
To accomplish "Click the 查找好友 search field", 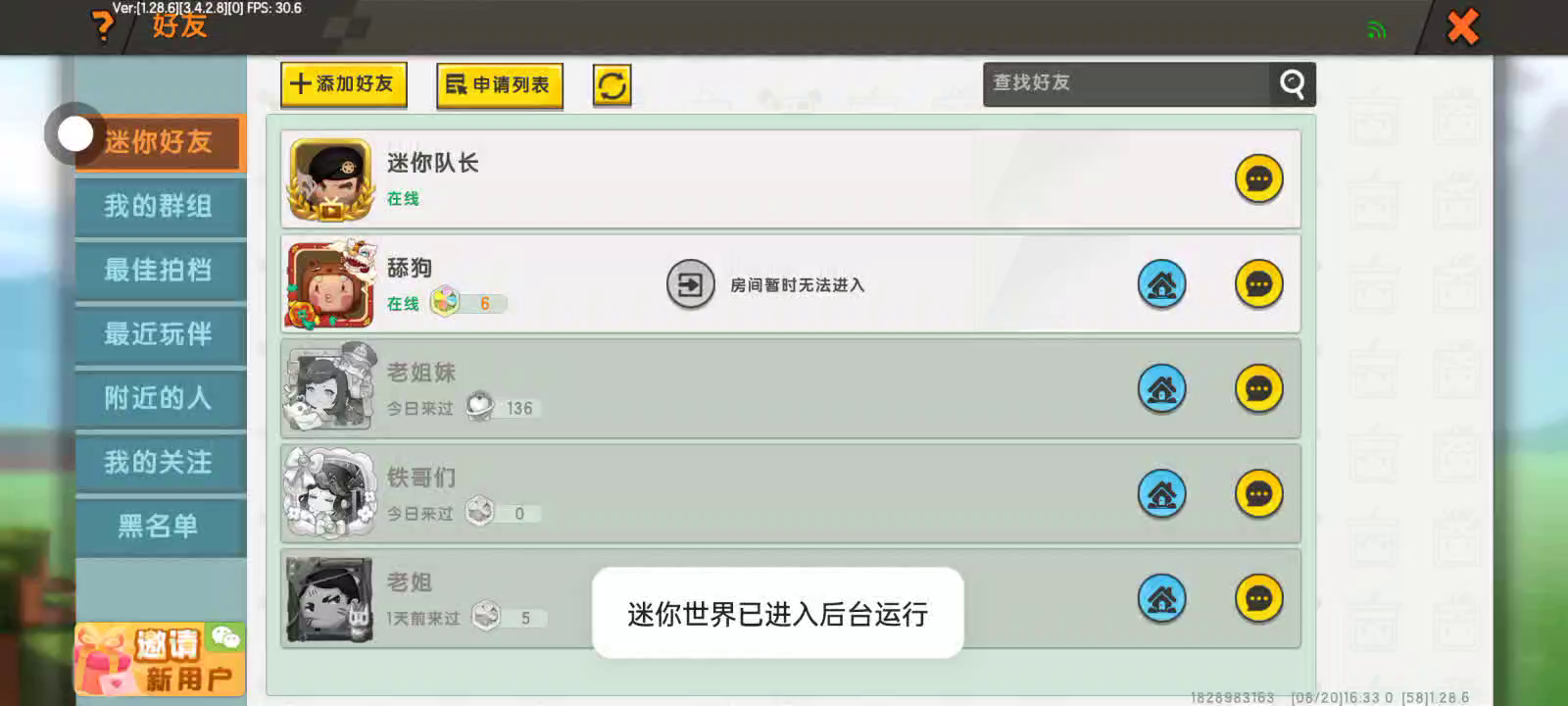I will [x=1126, y=84].
